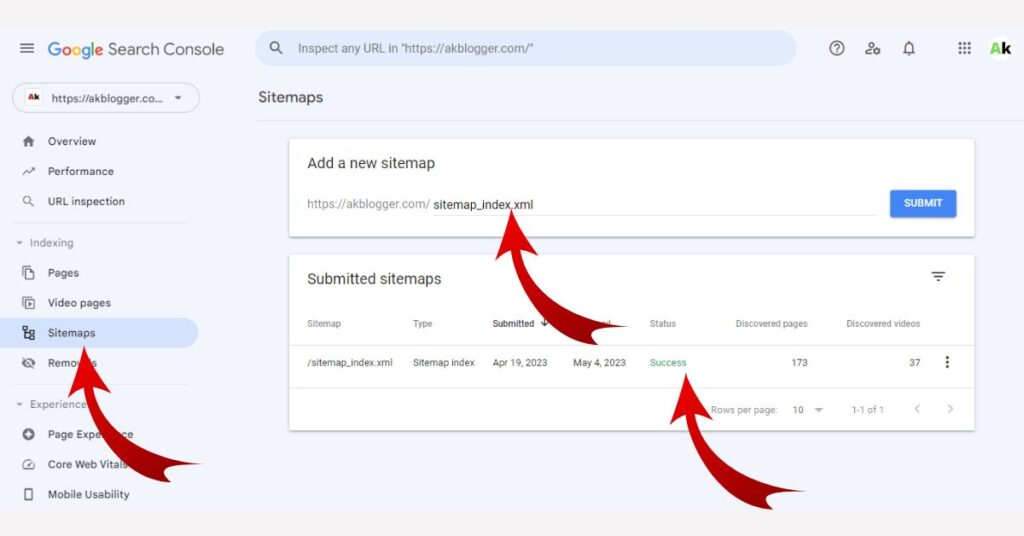Open Mobile Usability in the sidebar
Screen dimensions: 1024x536
click(x=88, y=494)
